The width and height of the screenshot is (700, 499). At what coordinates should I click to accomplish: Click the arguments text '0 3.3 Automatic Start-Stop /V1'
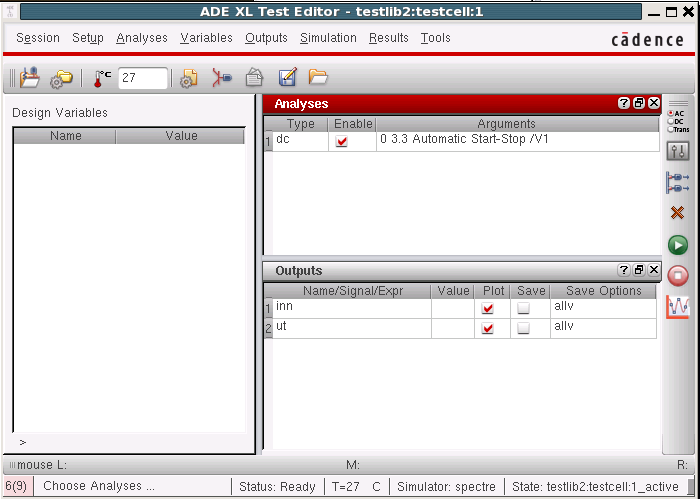(464, 139)
